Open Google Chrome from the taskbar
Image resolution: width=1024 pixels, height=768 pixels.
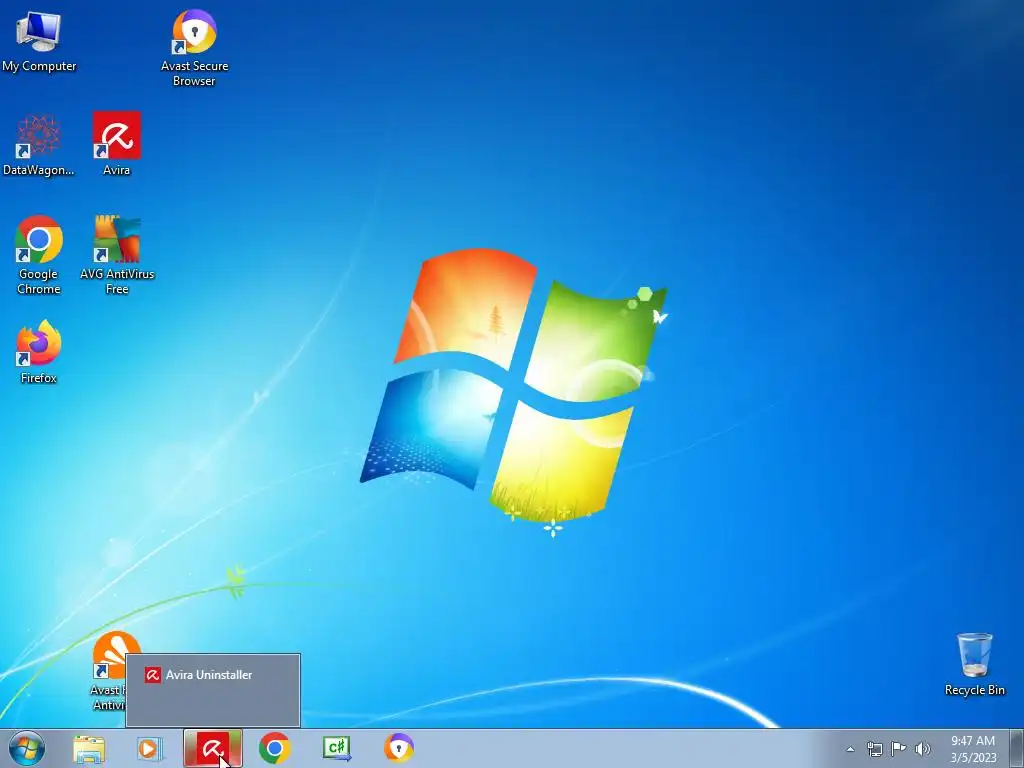pos(274,748)
